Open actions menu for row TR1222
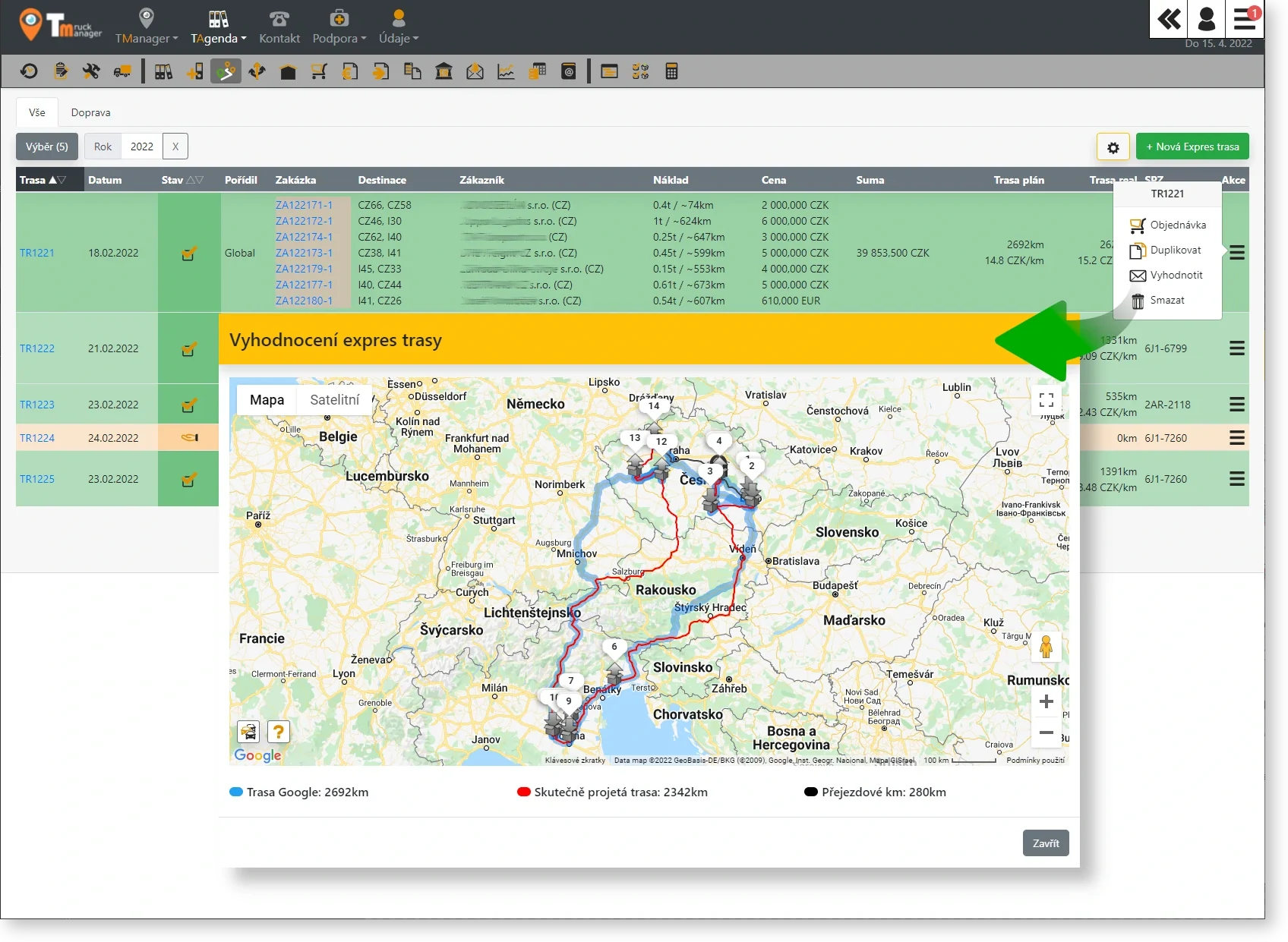 click(1237, 348)
